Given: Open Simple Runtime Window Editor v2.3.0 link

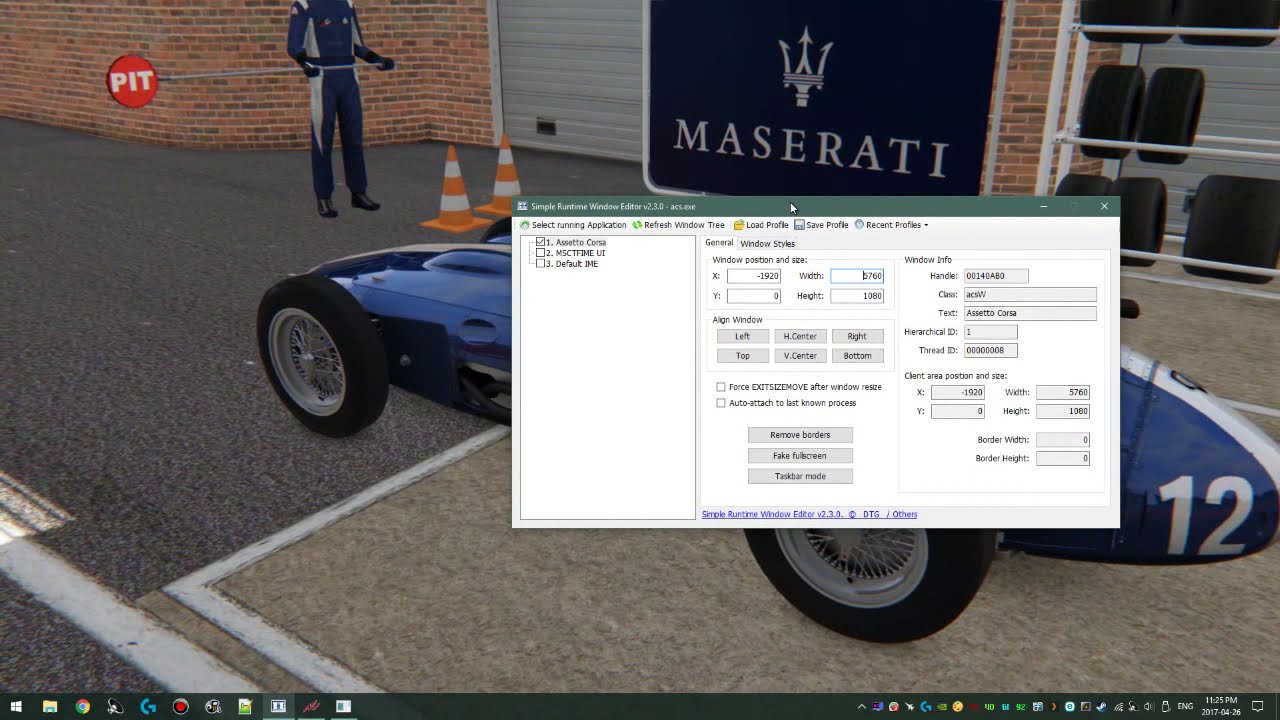Looking at the screenshot, I should [772, 514].
